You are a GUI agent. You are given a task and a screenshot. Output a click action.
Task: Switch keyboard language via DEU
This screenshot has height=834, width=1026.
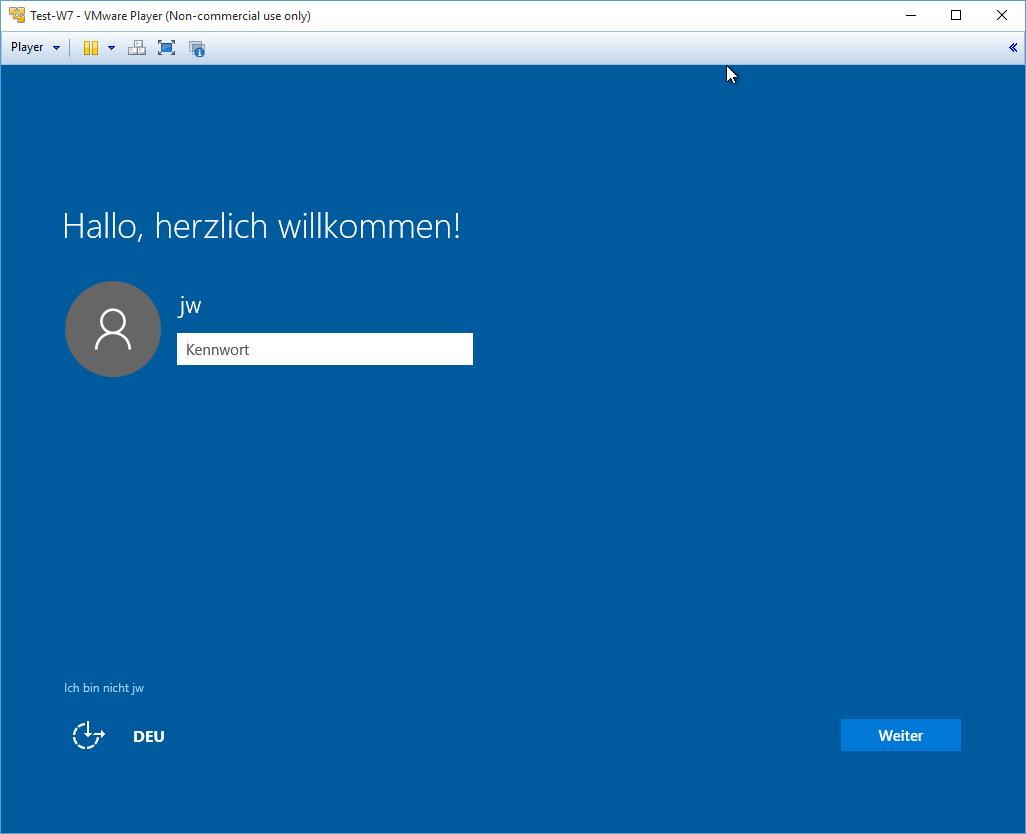click(x=149, y=737)
